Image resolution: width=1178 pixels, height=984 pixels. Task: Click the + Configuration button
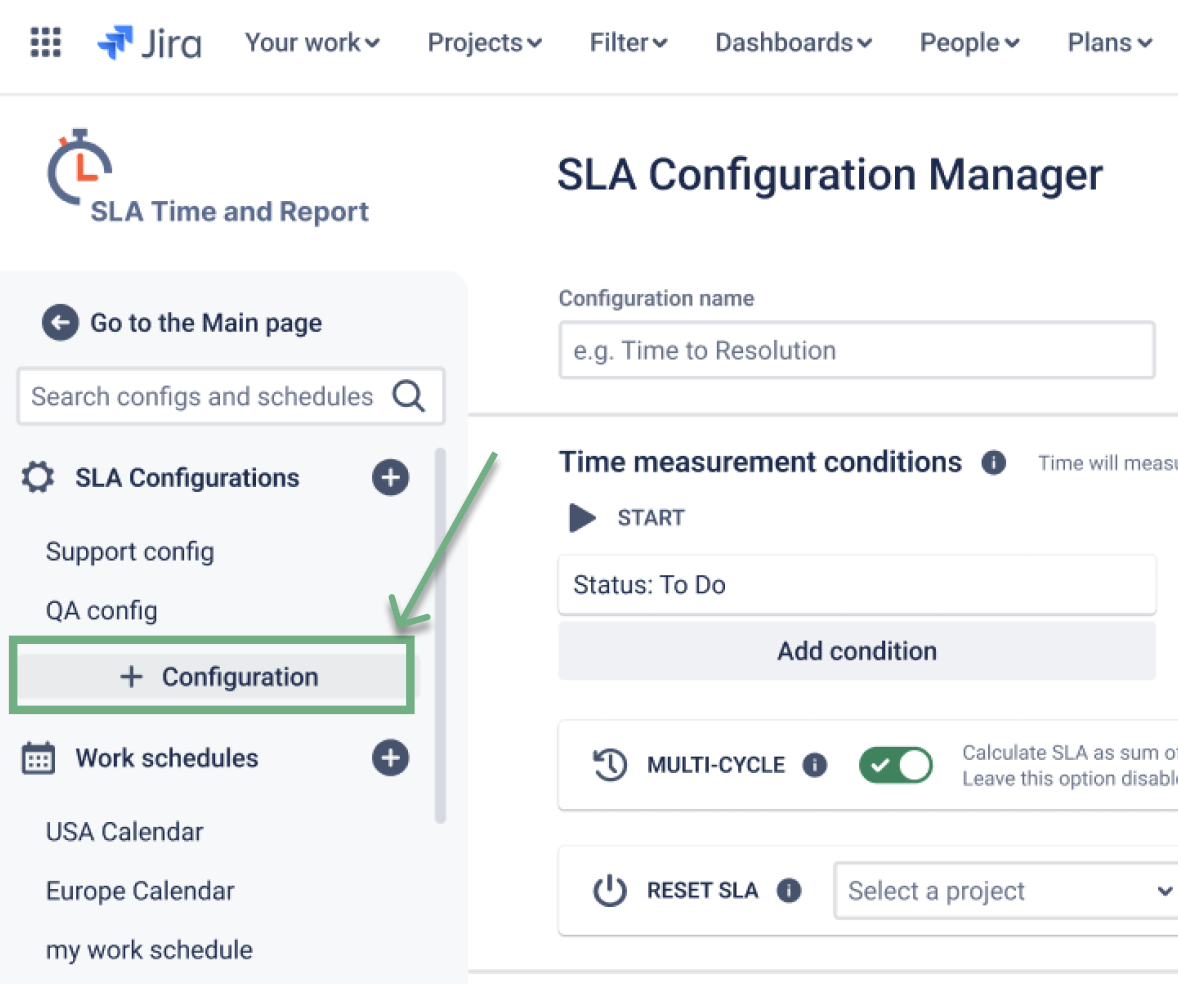219,677
